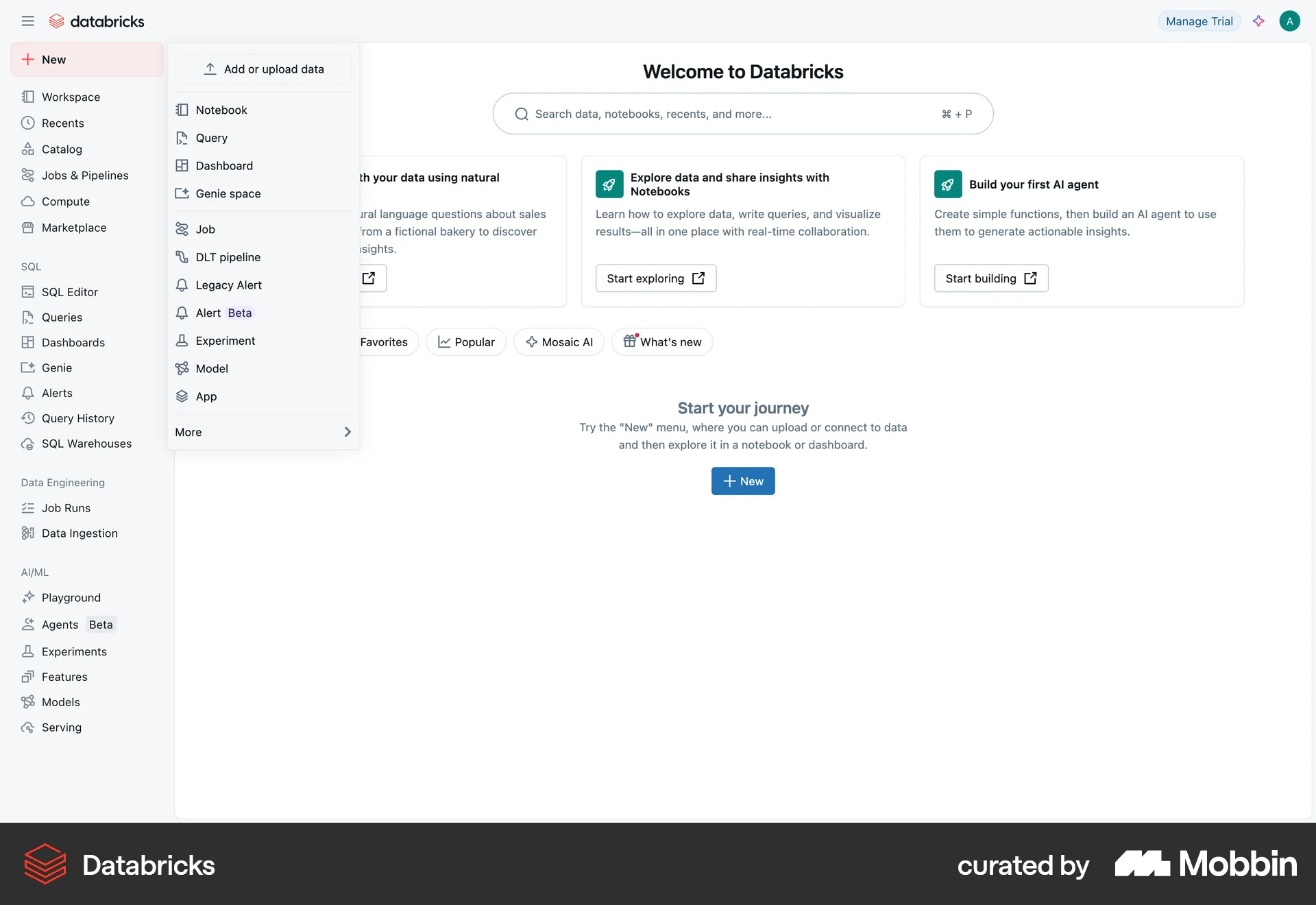The image size is (1316, 905).
Task: Select Compute in the sidebar
Action: pos(65,201)
